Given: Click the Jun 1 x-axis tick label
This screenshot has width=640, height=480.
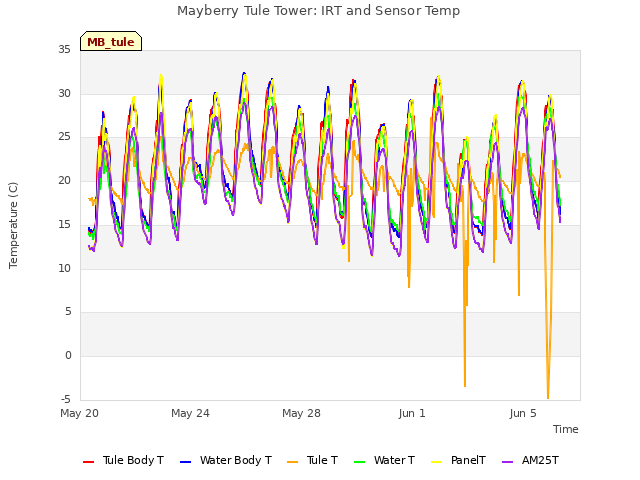Looking at the screenshot, I should coord(412,413).
